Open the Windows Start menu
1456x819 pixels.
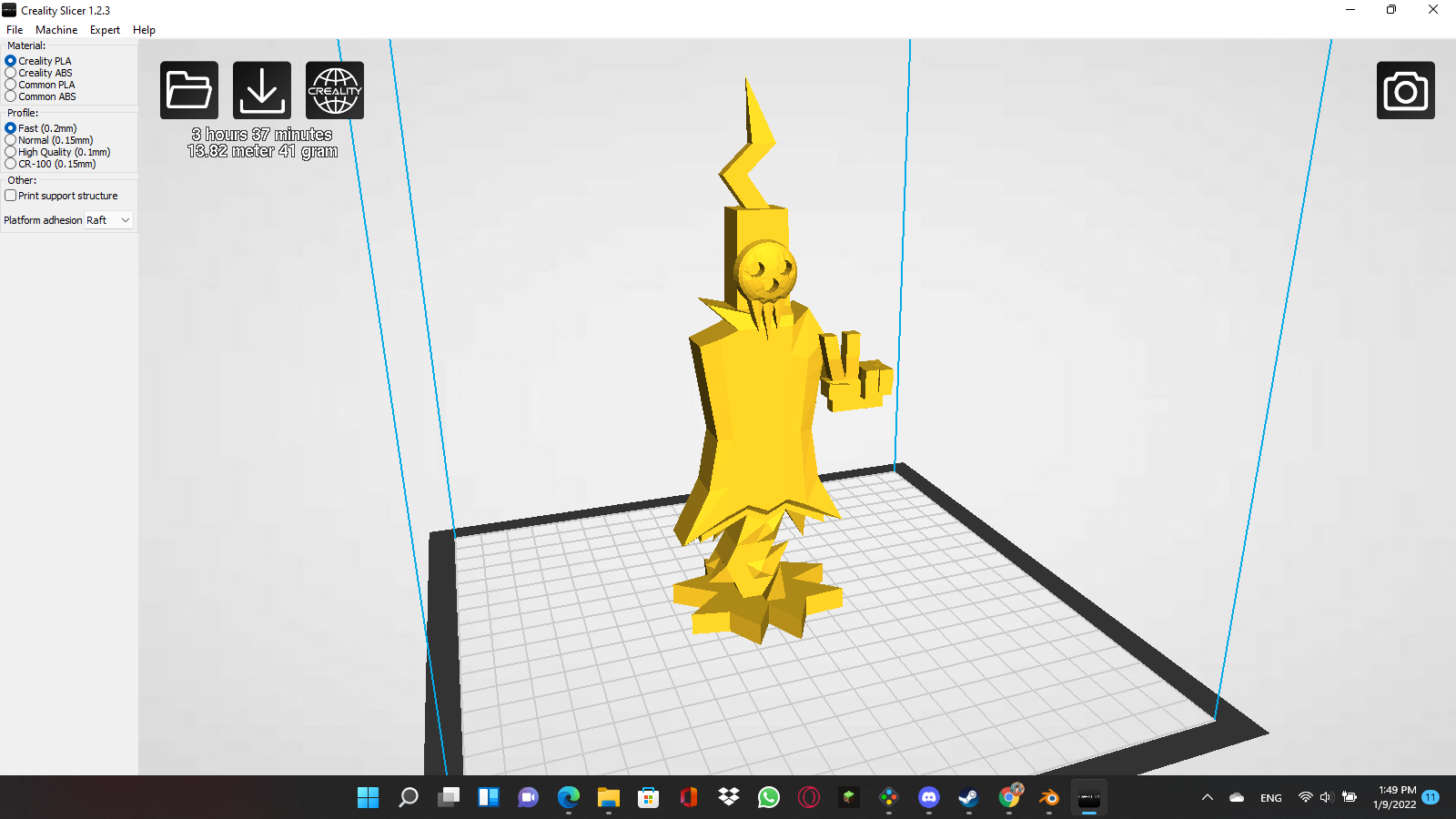pos(369,798)
